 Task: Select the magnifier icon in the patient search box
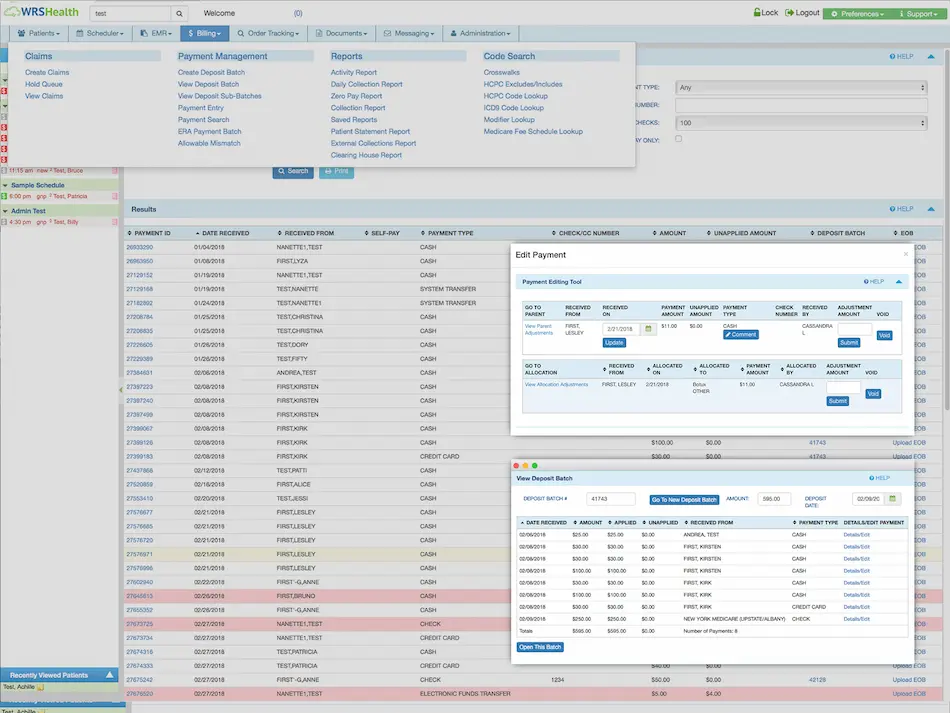178,15
